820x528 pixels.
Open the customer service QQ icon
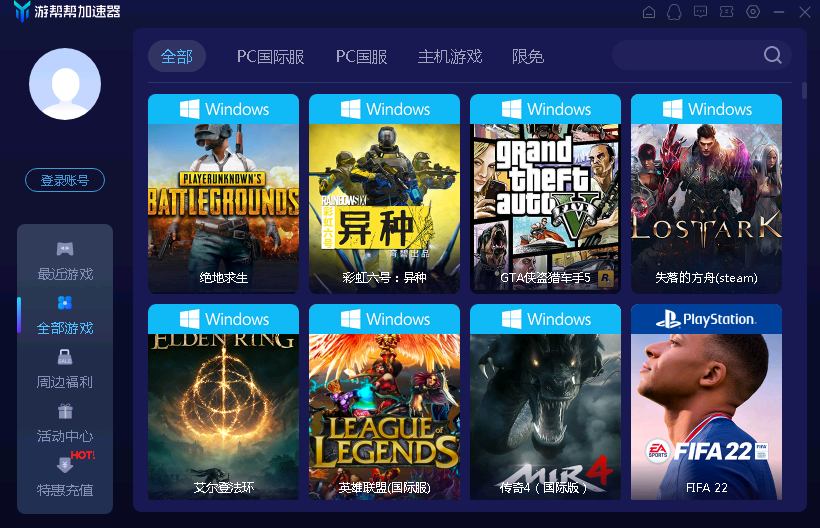pyautogui.click(x=674, y=12)
